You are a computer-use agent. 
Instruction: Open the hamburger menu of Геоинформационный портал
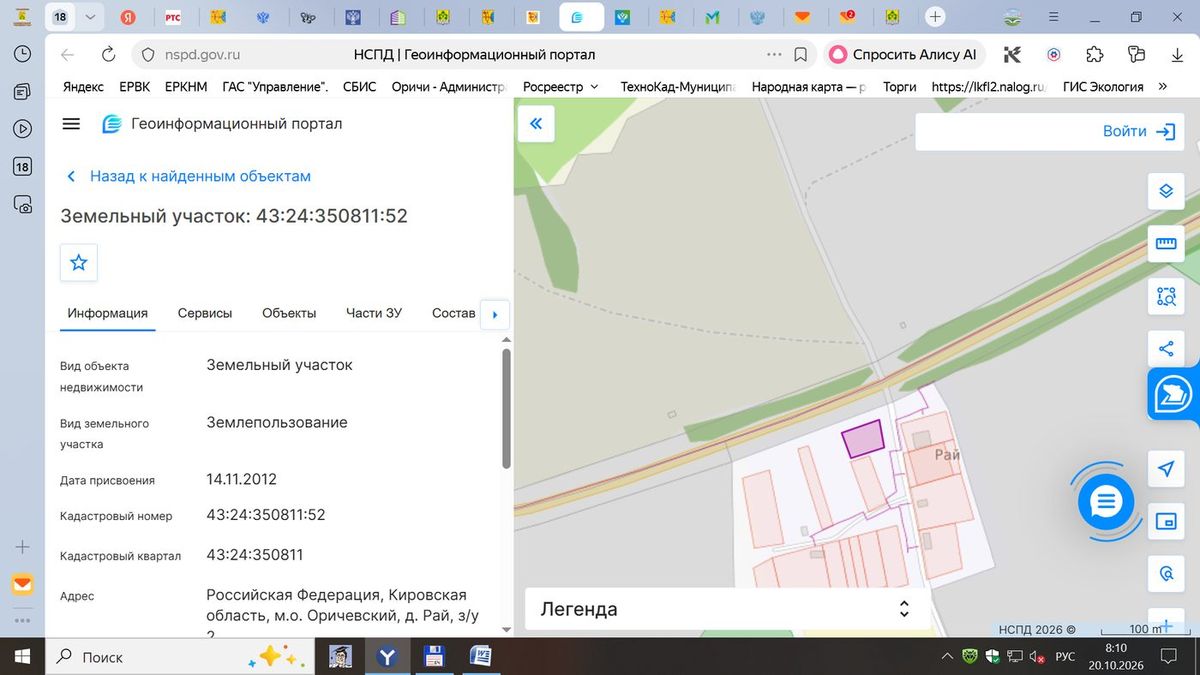pyautogui.click(x=70, y=124)
